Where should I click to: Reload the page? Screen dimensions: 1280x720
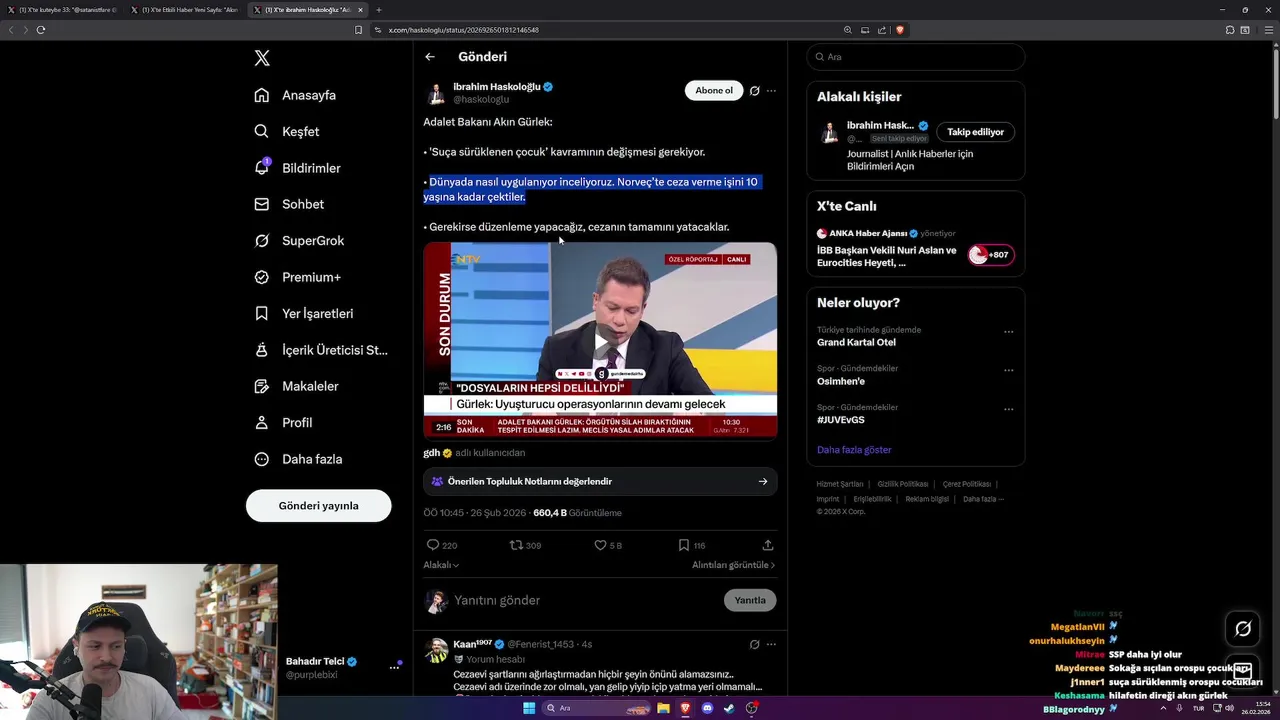41,30
